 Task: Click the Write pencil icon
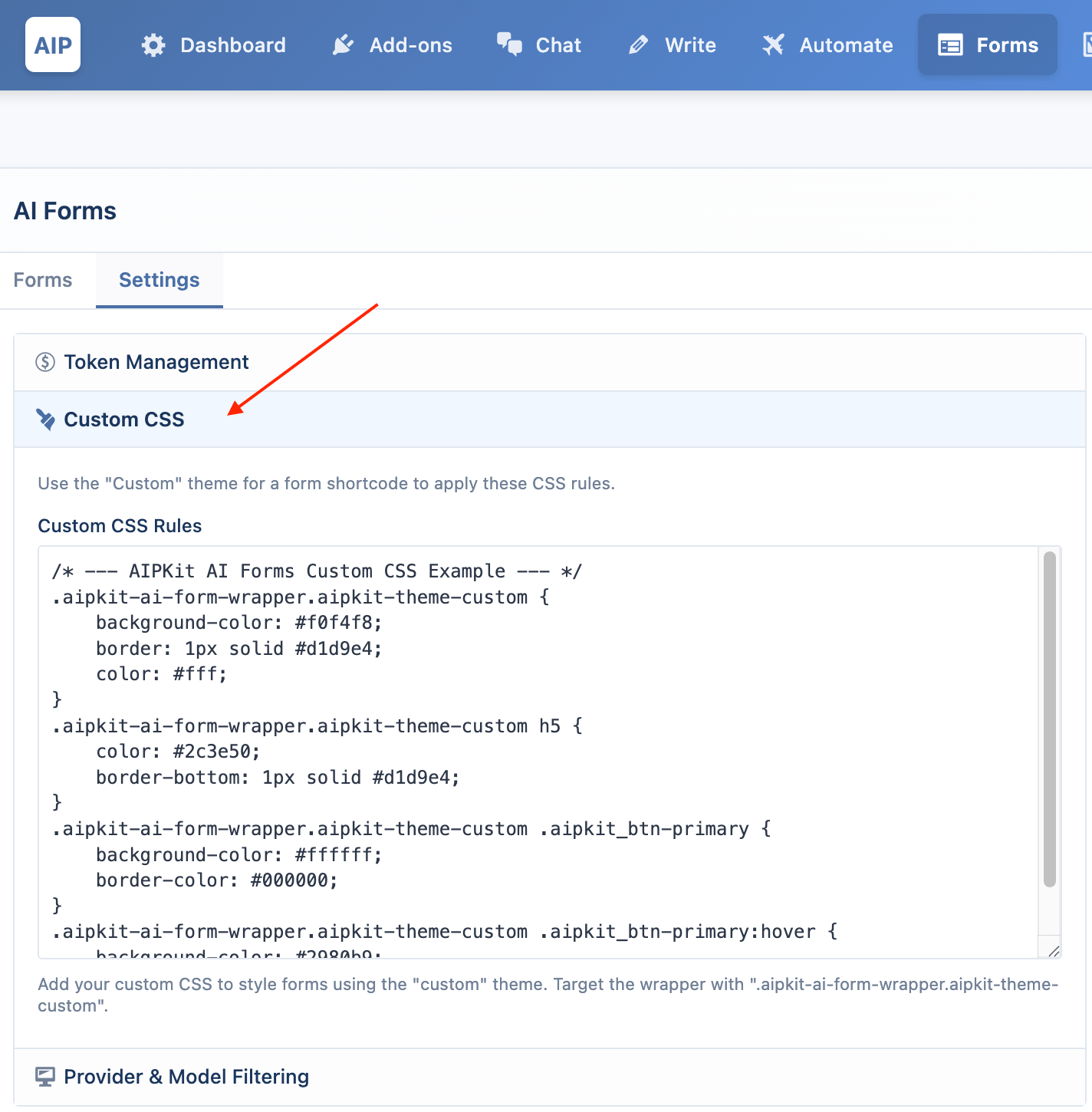coord(639,45)
